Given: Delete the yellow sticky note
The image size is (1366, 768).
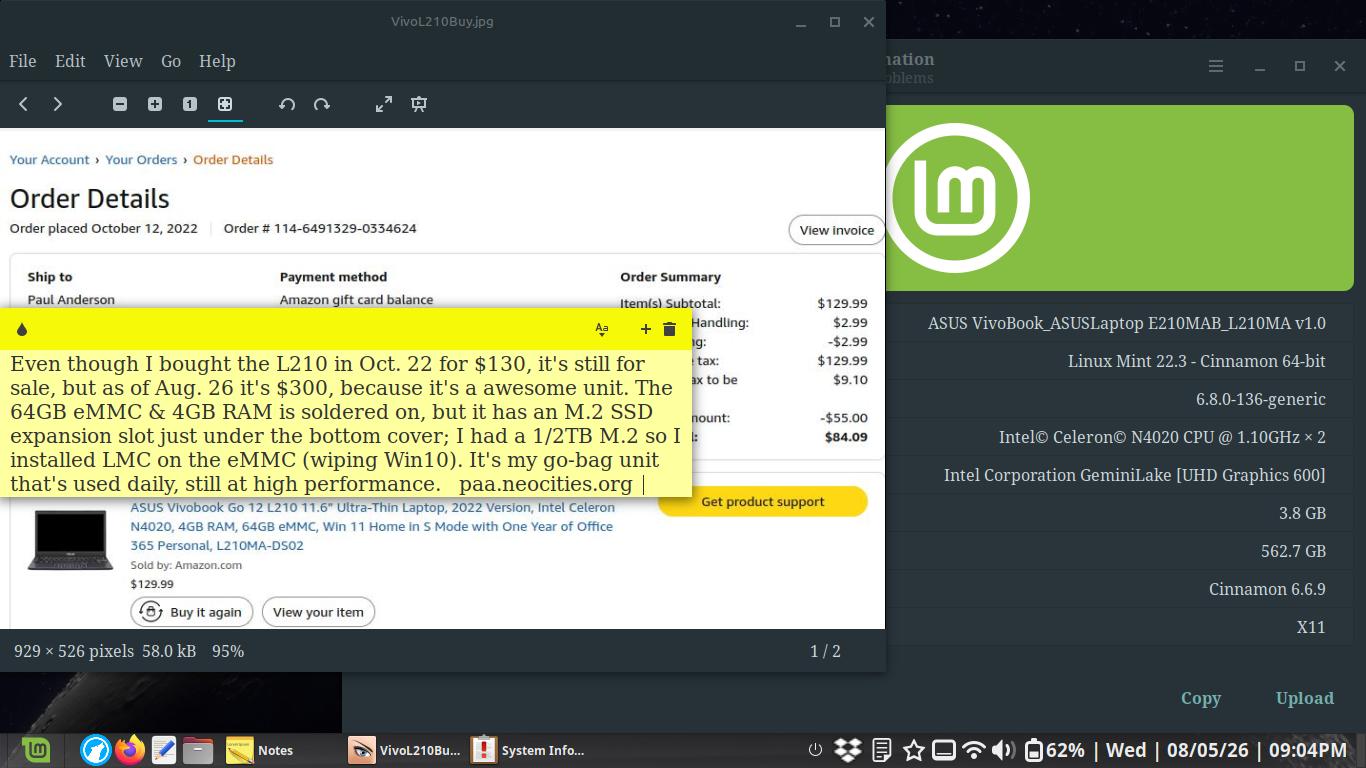Looking at the screenshot, I should click(x=670, y=329).
